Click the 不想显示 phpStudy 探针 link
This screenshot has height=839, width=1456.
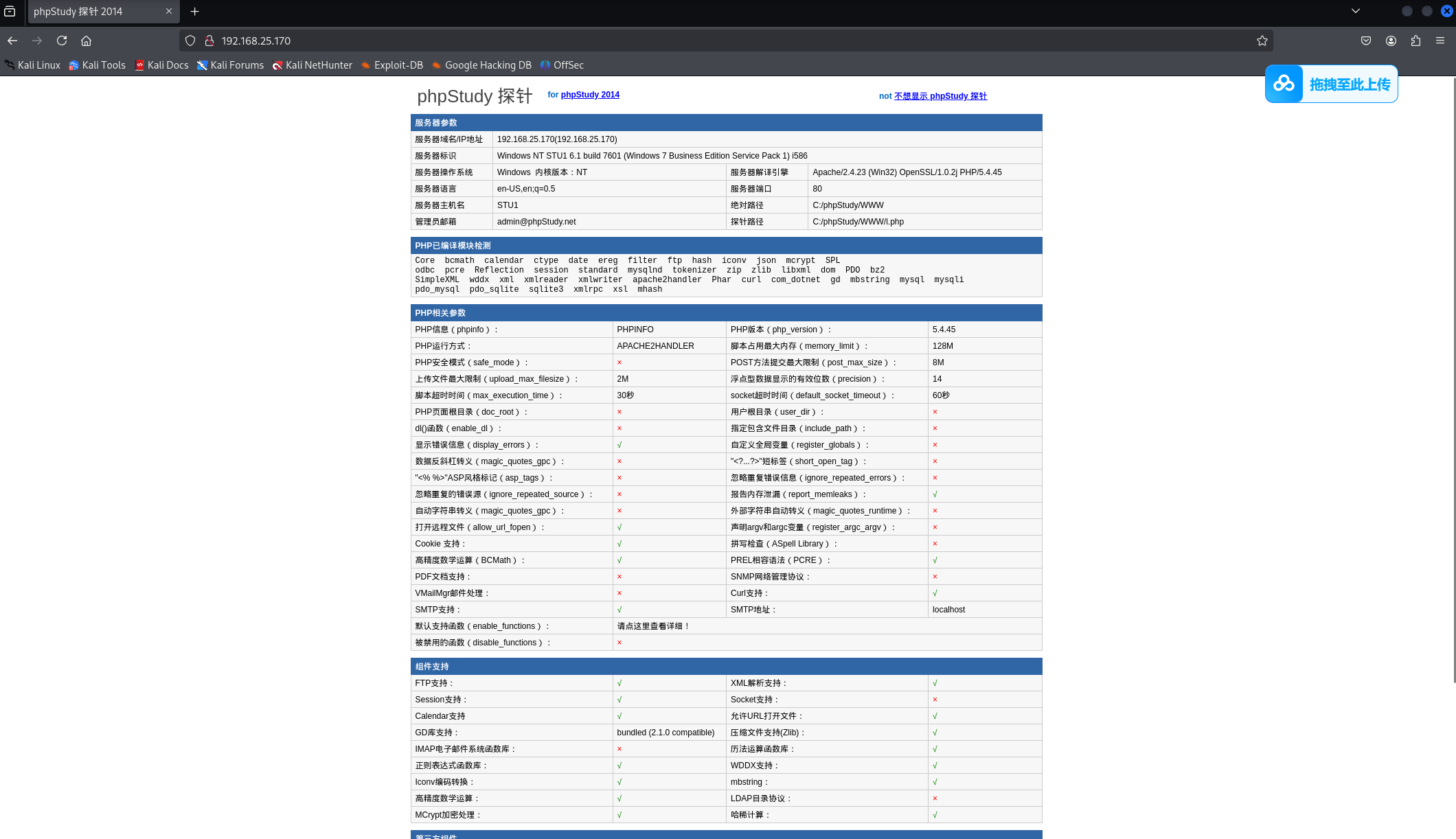[940, 96]
